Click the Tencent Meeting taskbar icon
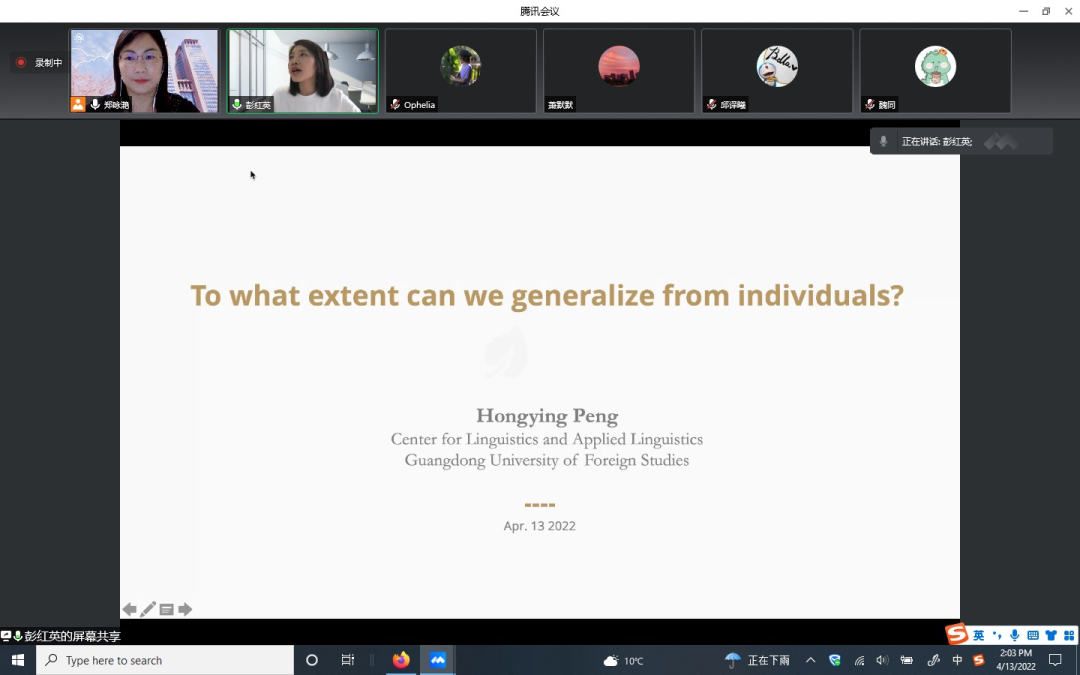Image resolution: width=1080 pixels, height=675 pixels. tap(438, 660)
